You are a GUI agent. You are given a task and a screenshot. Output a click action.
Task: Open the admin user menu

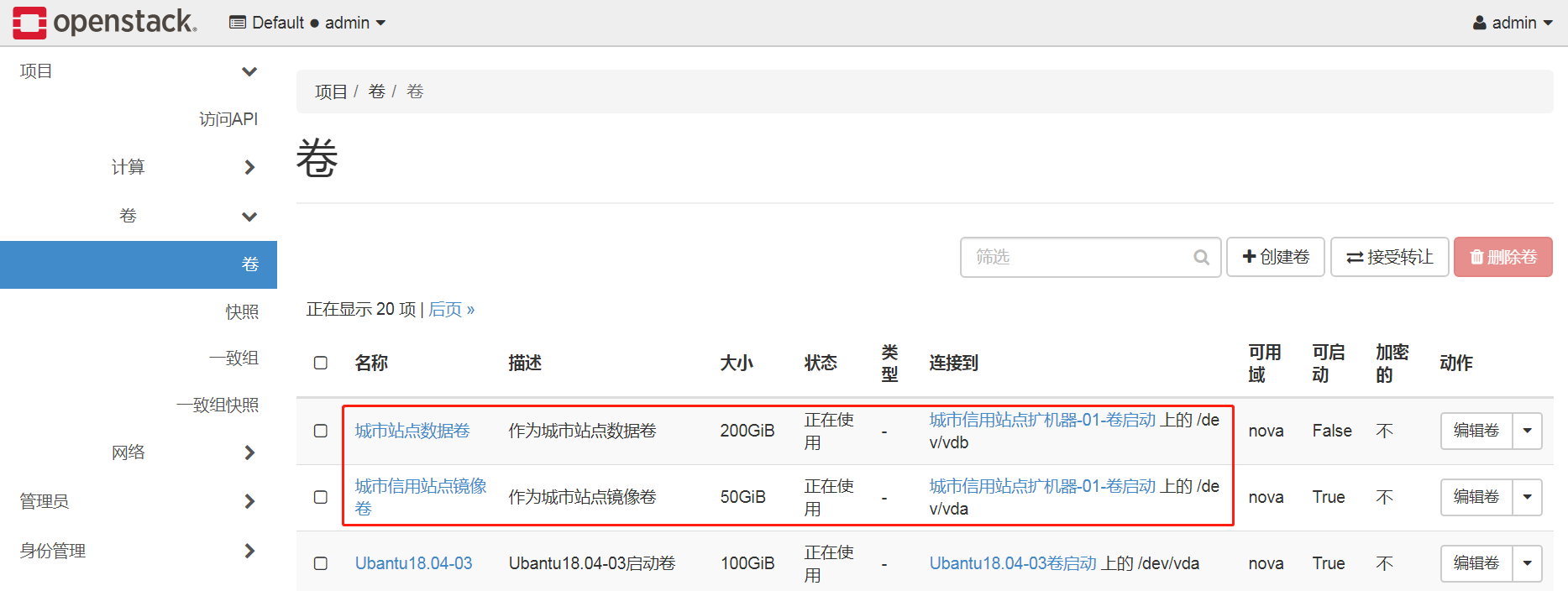click(1513, 23)
